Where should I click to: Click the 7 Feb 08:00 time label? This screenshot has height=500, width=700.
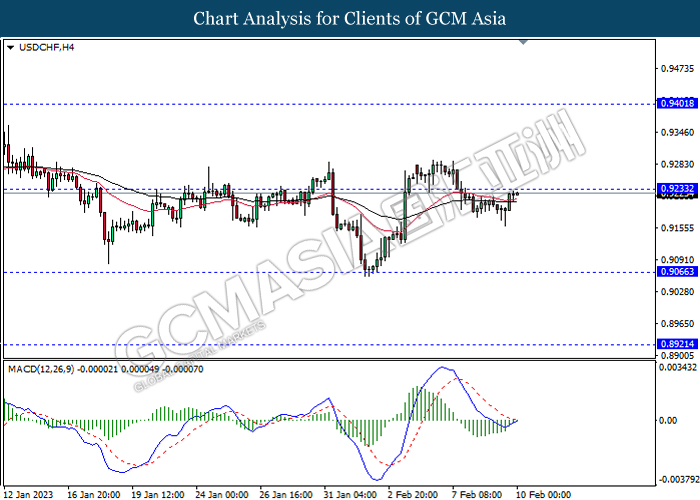click(x=477, y=495)
